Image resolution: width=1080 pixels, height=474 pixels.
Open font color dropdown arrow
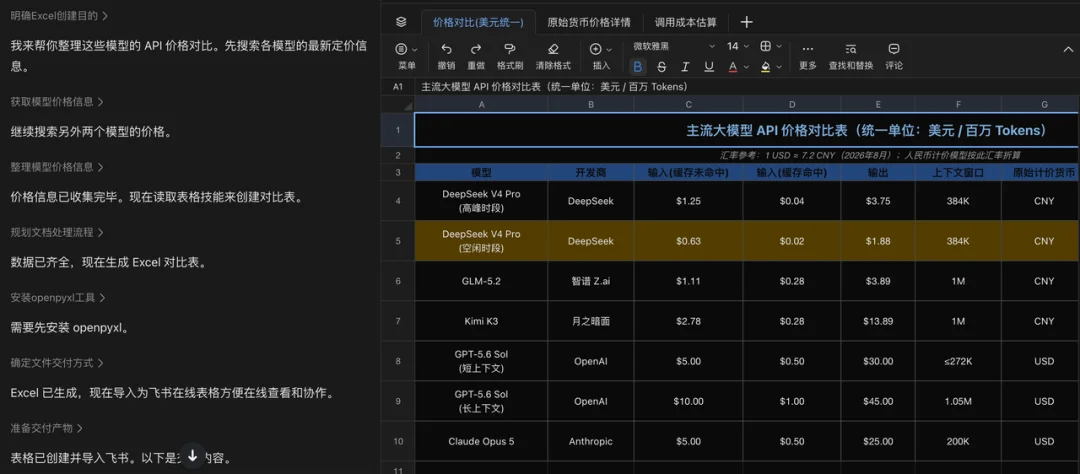click(747, 68)
